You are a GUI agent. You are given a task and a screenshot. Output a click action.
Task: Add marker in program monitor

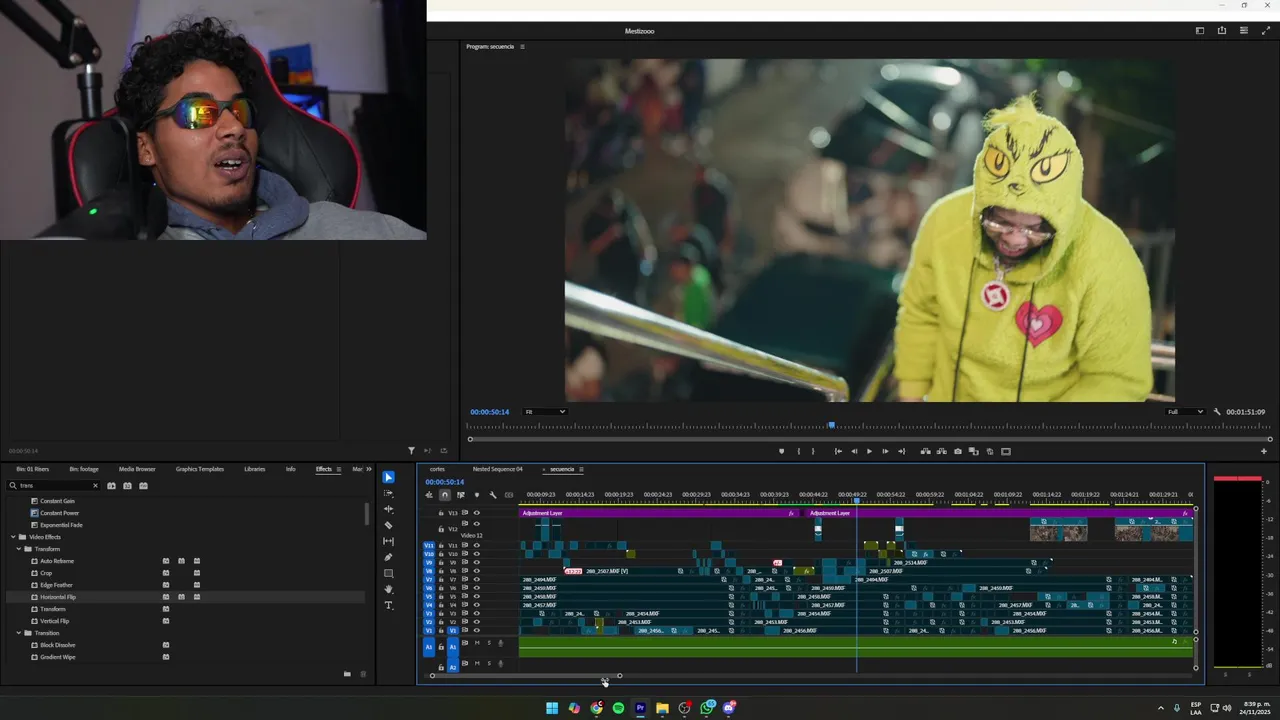tap(781, 451)
